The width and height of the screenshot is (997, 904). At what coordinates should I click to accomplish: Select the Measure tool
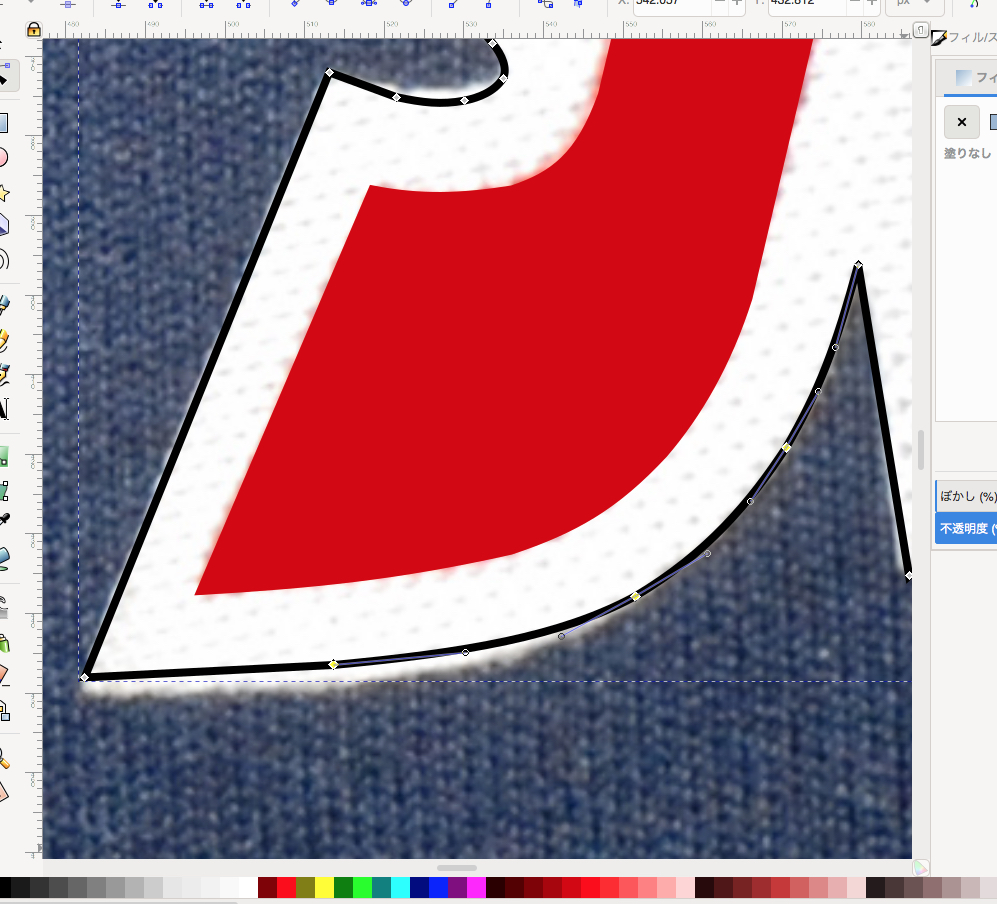[x=3, y=792]
